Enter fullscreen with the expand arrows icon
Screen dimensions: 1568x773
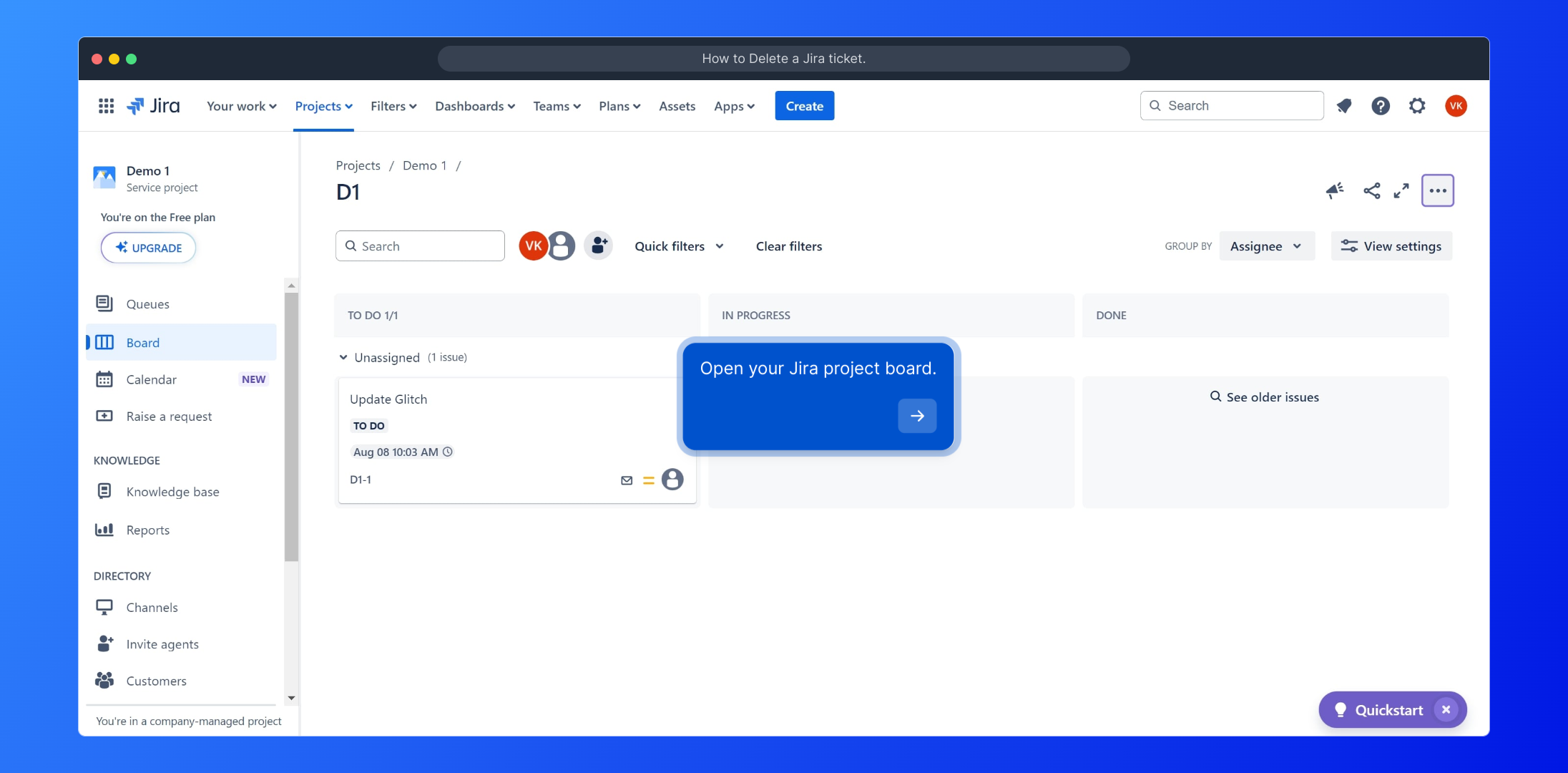(1401, 190)
